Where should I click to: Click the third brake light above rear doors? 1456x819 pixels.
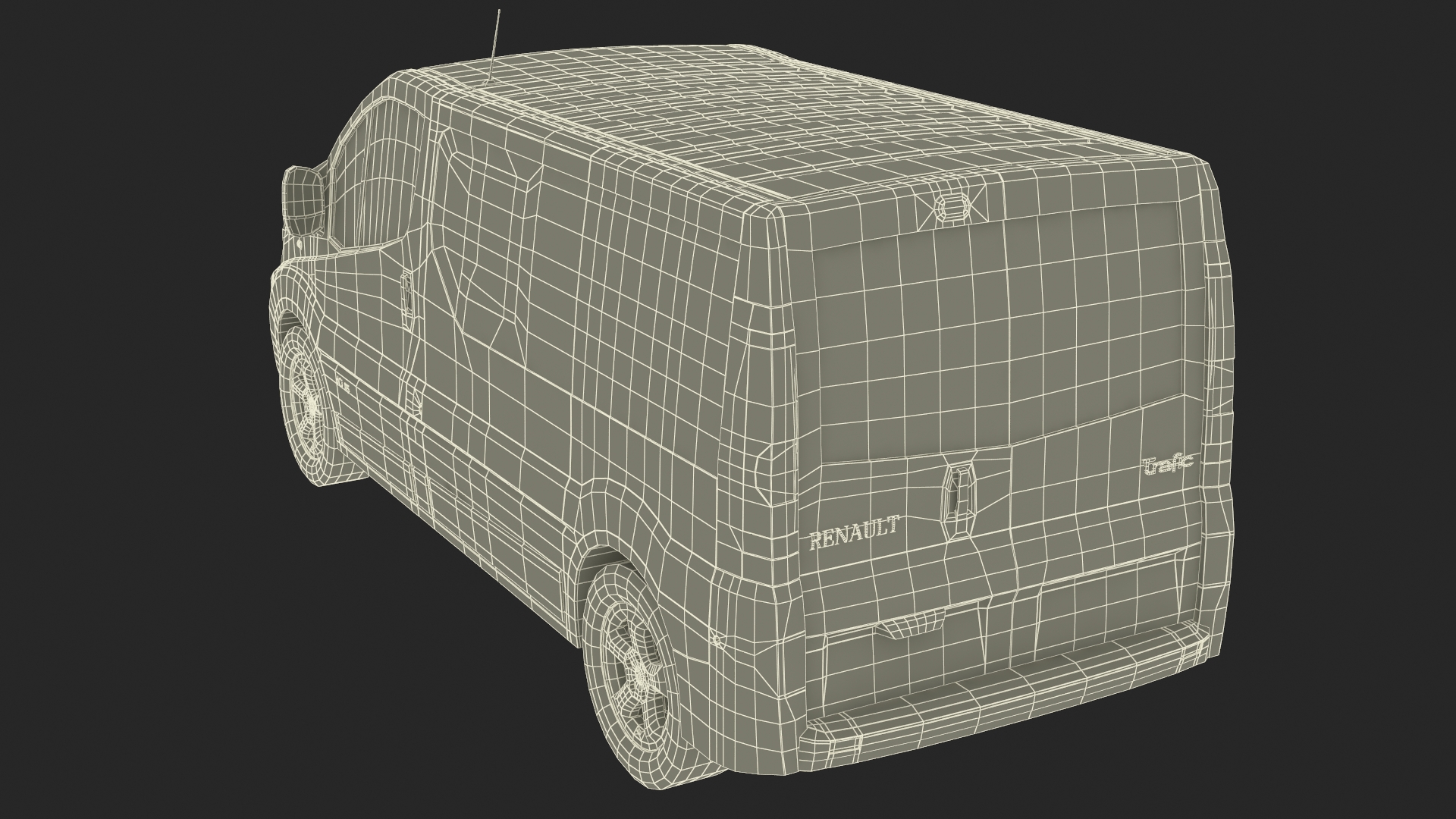[x=954, y=206]
